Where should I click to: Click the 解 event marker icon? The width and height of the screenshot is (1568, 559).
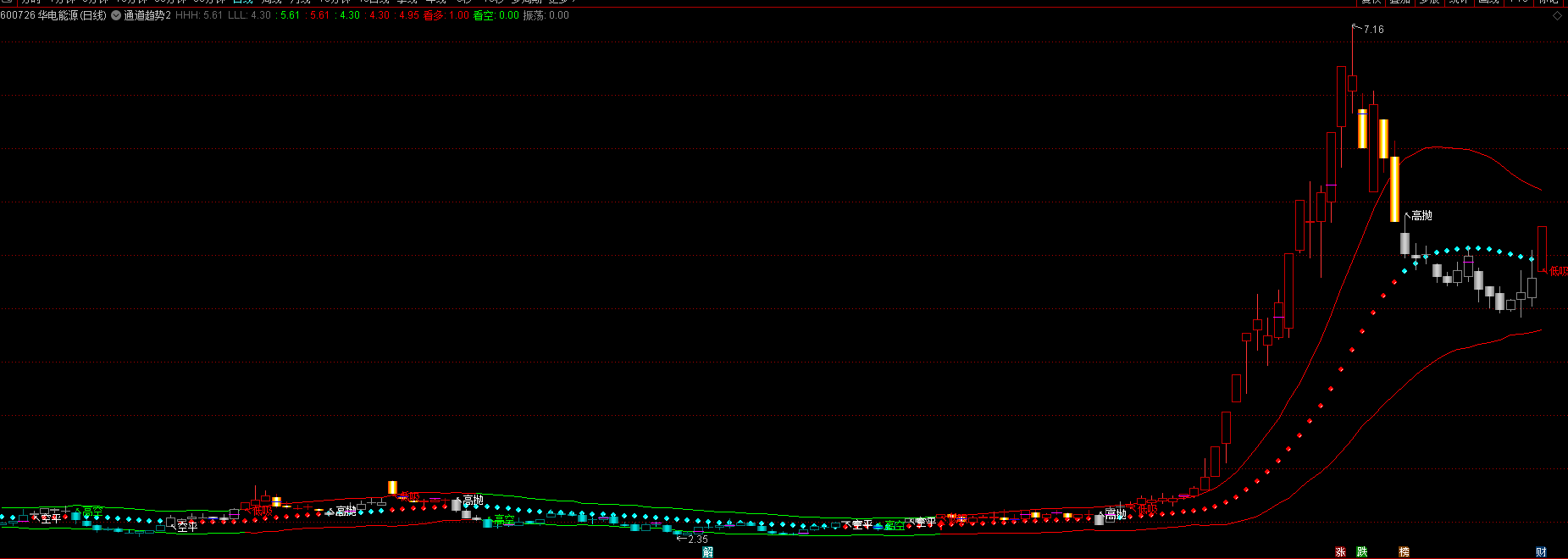pyautogui.click(x=708, y=552)
